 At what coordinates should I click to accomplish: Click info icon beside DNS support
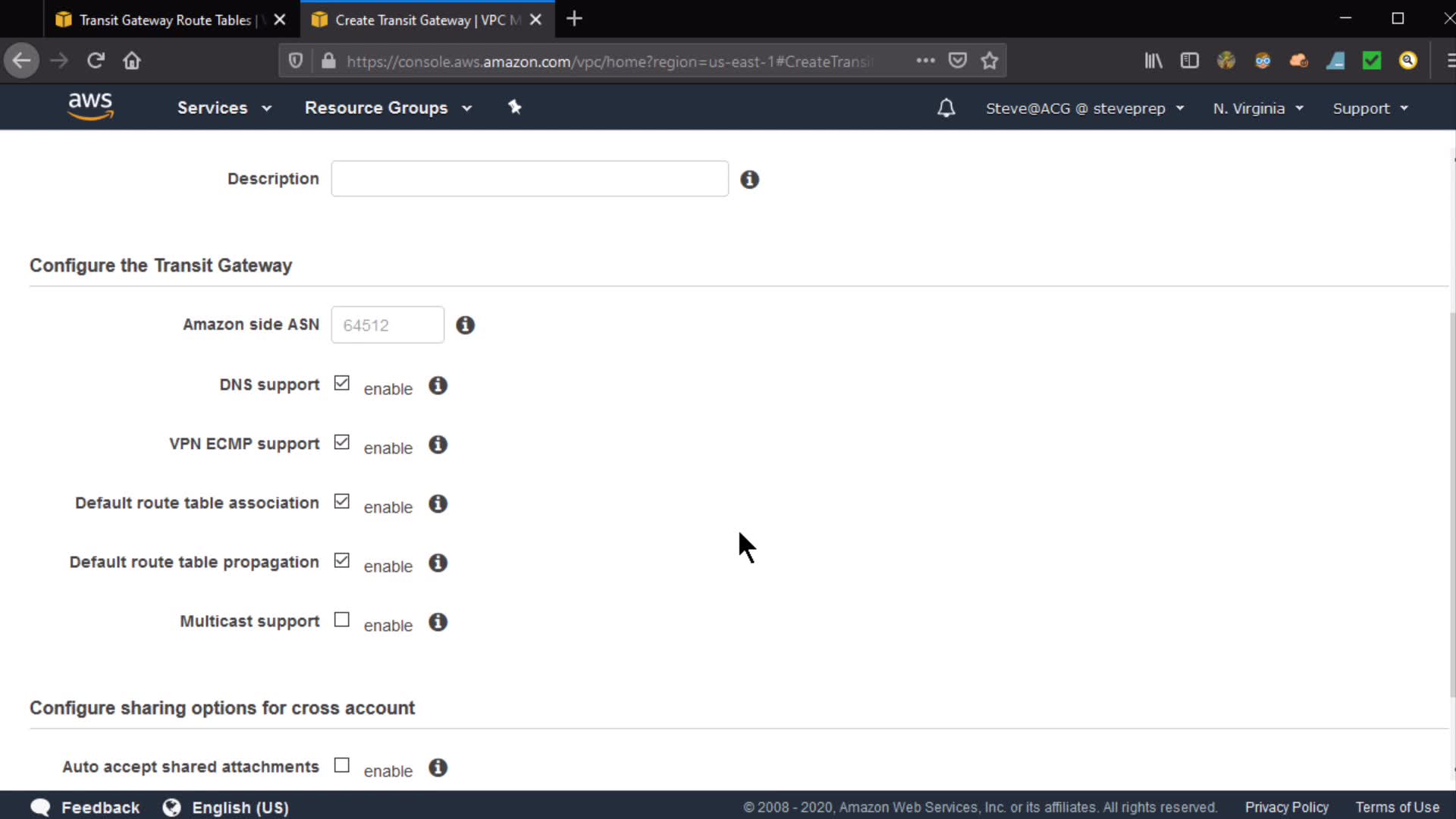point(438,386)
